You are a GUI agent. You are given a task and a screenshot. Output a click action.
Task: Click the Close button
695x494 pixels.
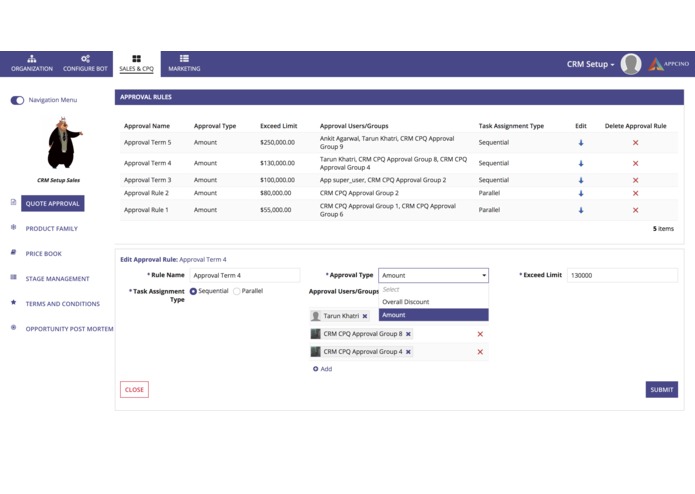[134, 389]
